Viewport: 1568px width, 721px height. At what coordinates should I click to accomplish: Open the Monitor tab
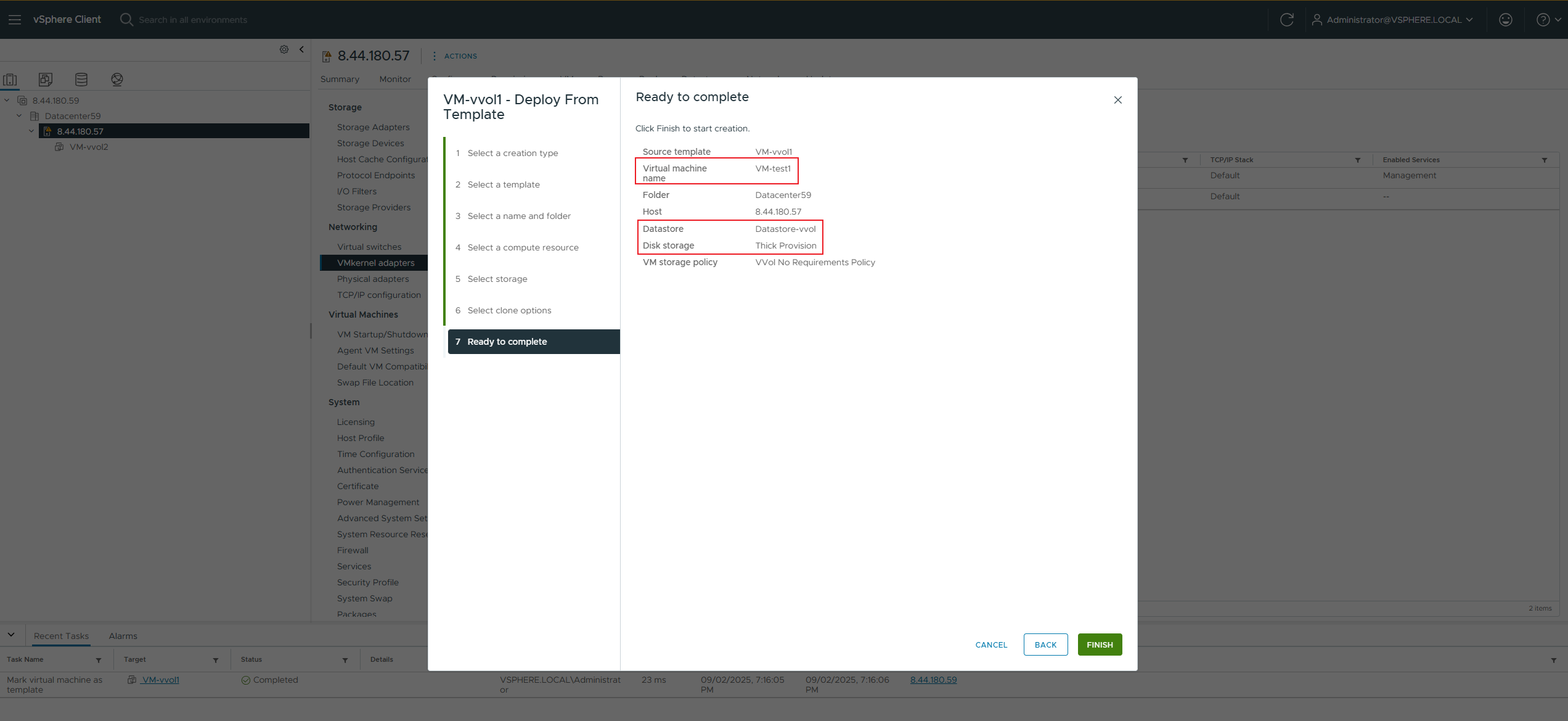(x=395, y=79)
